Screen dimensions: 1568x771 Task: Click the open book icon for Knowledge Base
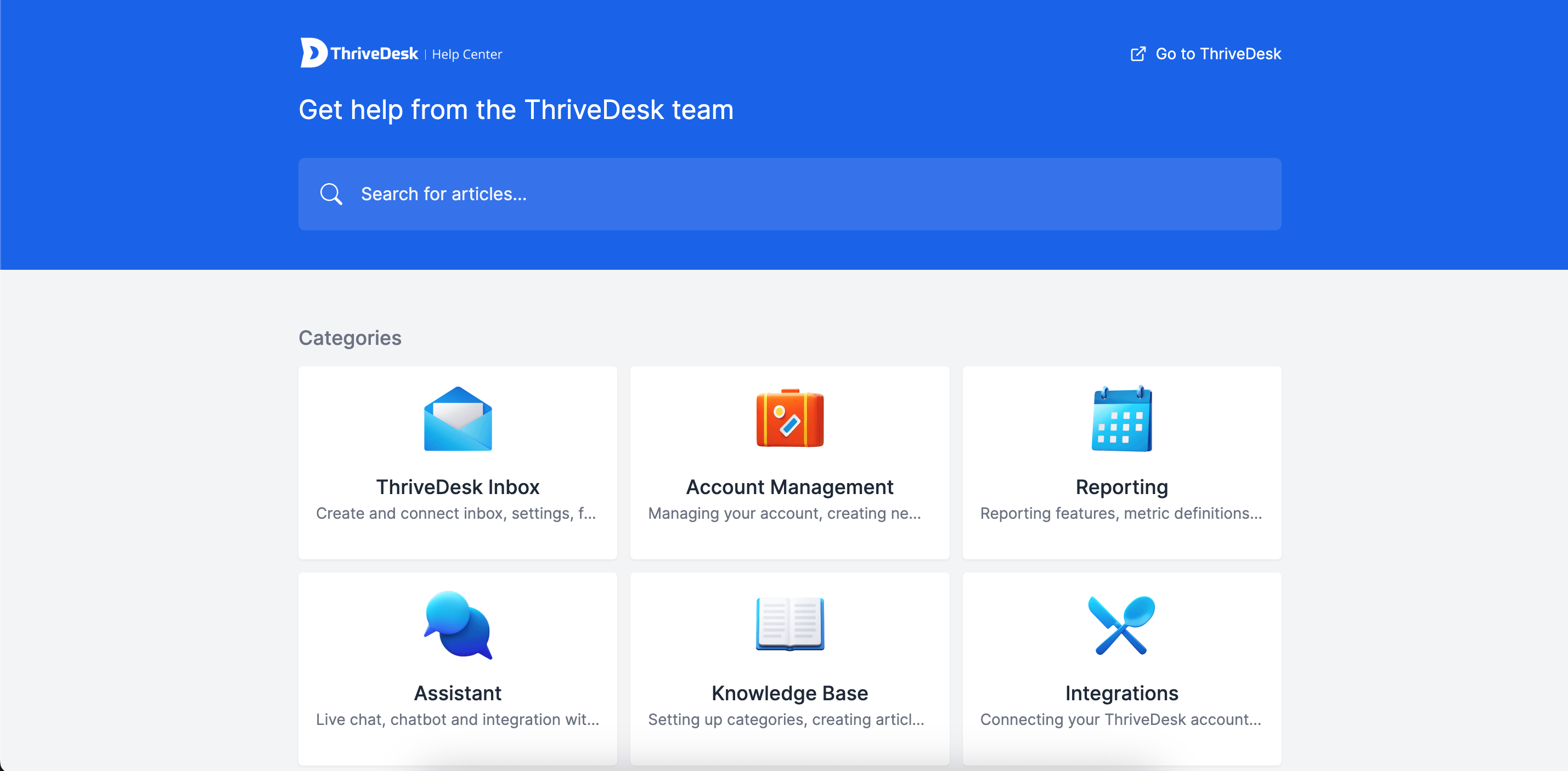(x=789, y=623)
